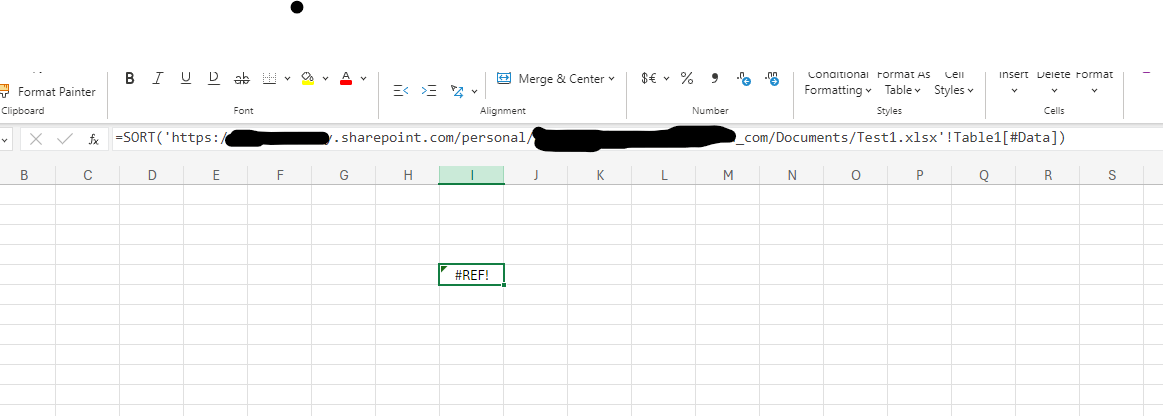Cancel the formula entry with the X
This screenshot has width=1163, height=416.
[36, 139]
